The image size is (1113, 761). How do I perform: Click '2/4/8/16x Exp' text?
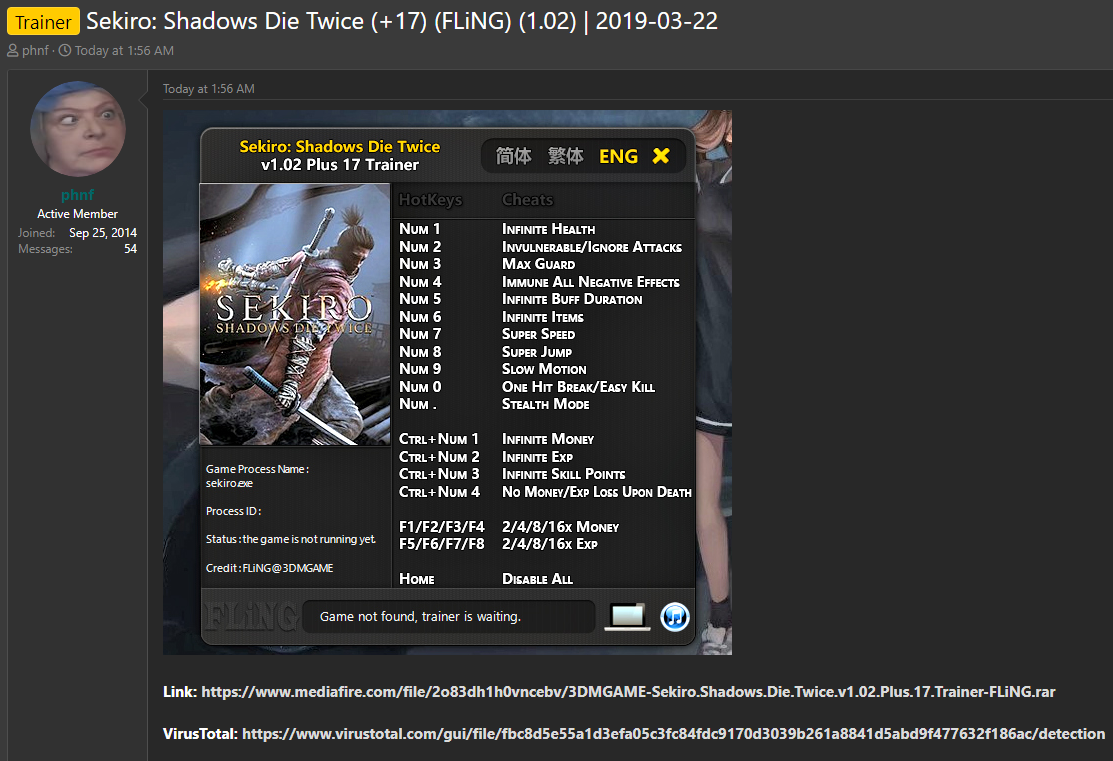click(x=549, y=544)
